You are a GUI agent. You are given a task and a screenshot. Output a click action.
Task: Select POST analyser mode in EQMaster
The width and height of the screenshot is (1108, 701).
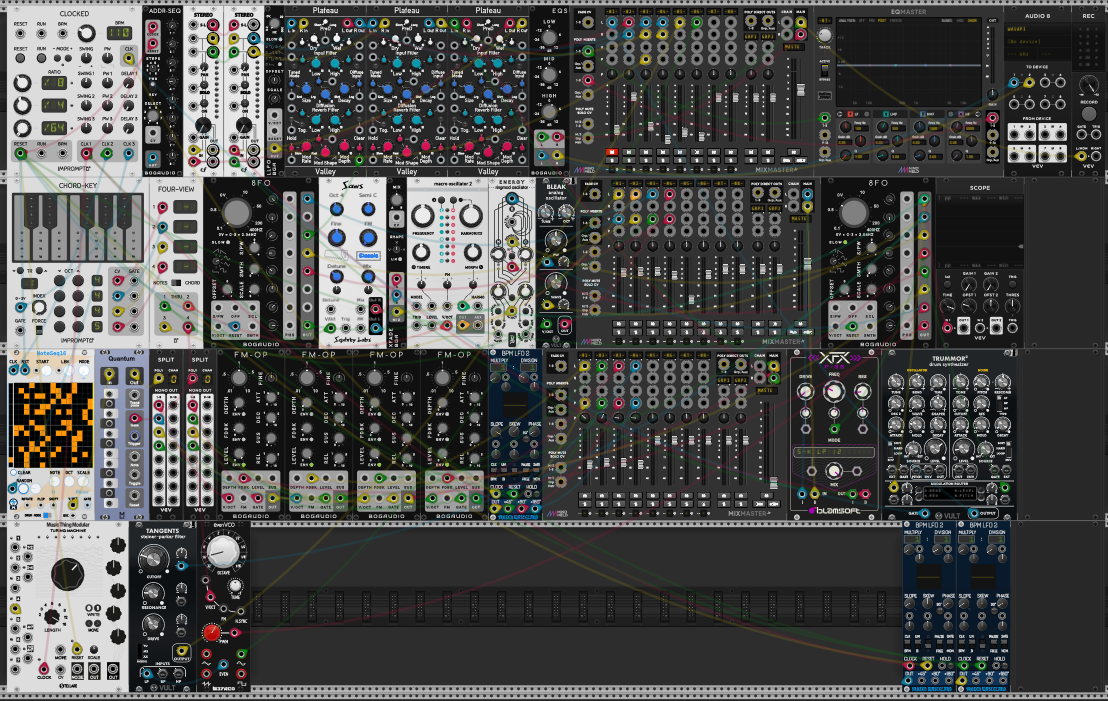[x=883, y=21]
